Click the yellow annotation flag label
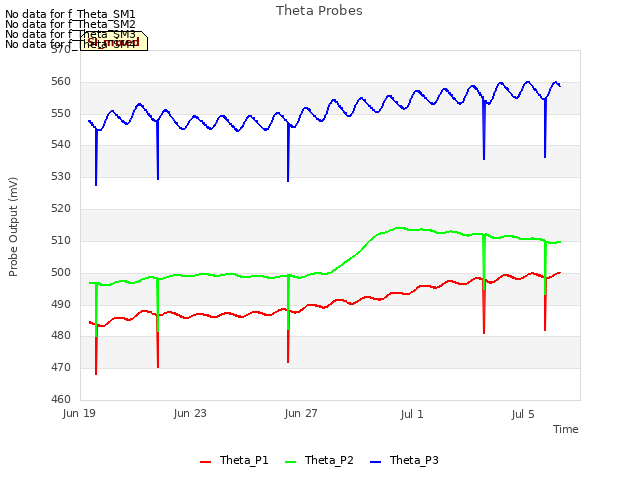 tap(114, 41)
